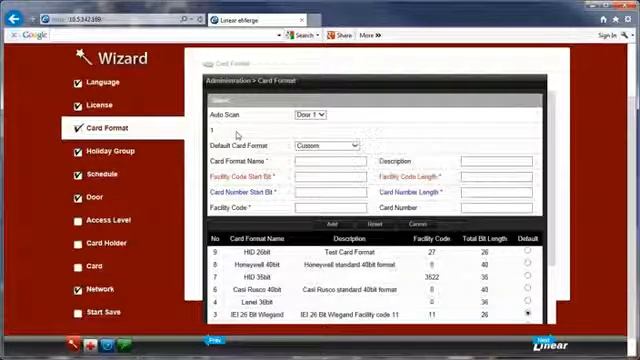This screenshot has height=360, width=640.
Task: Open the Access Level wizard step
Action: pos(109,220)
